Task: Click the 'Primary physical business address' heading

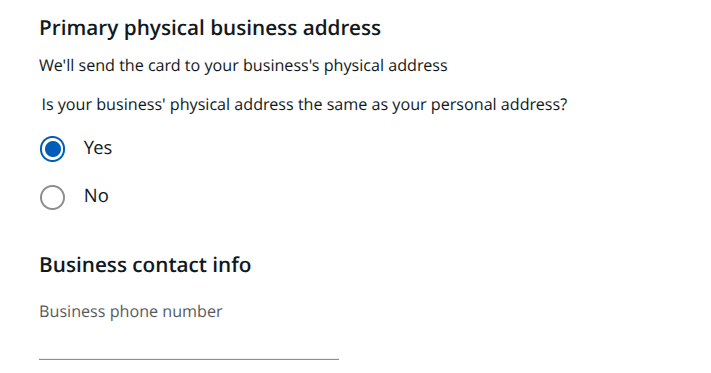Action: pos(210,28)
